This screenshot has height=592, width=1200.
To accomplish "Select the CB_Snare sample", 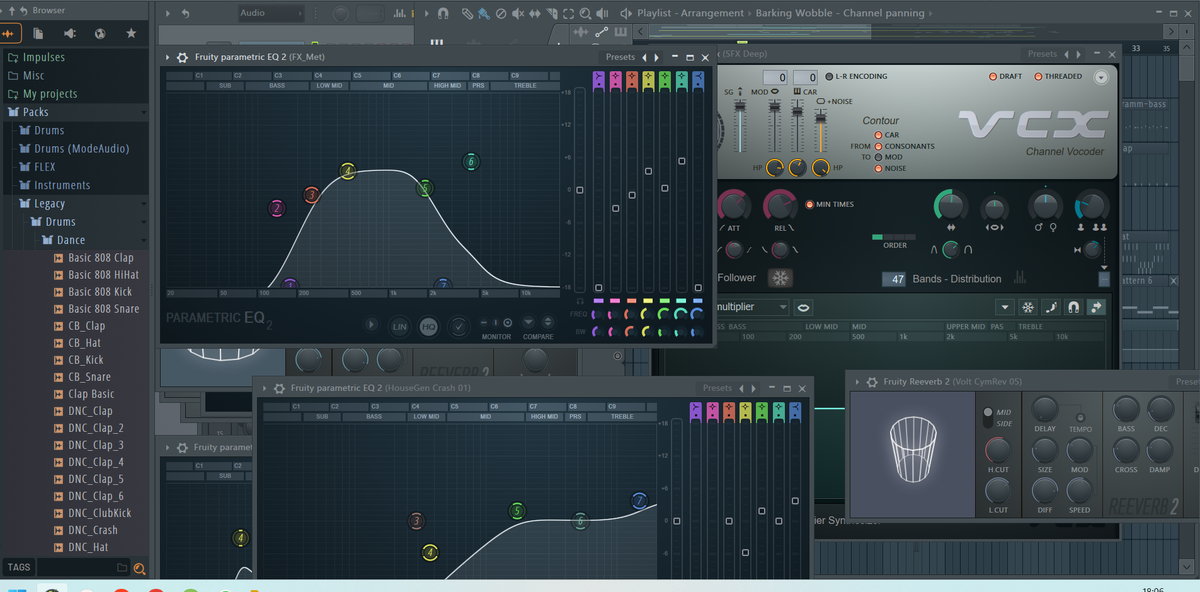I will pyautogui.click(x=89, y=377).
